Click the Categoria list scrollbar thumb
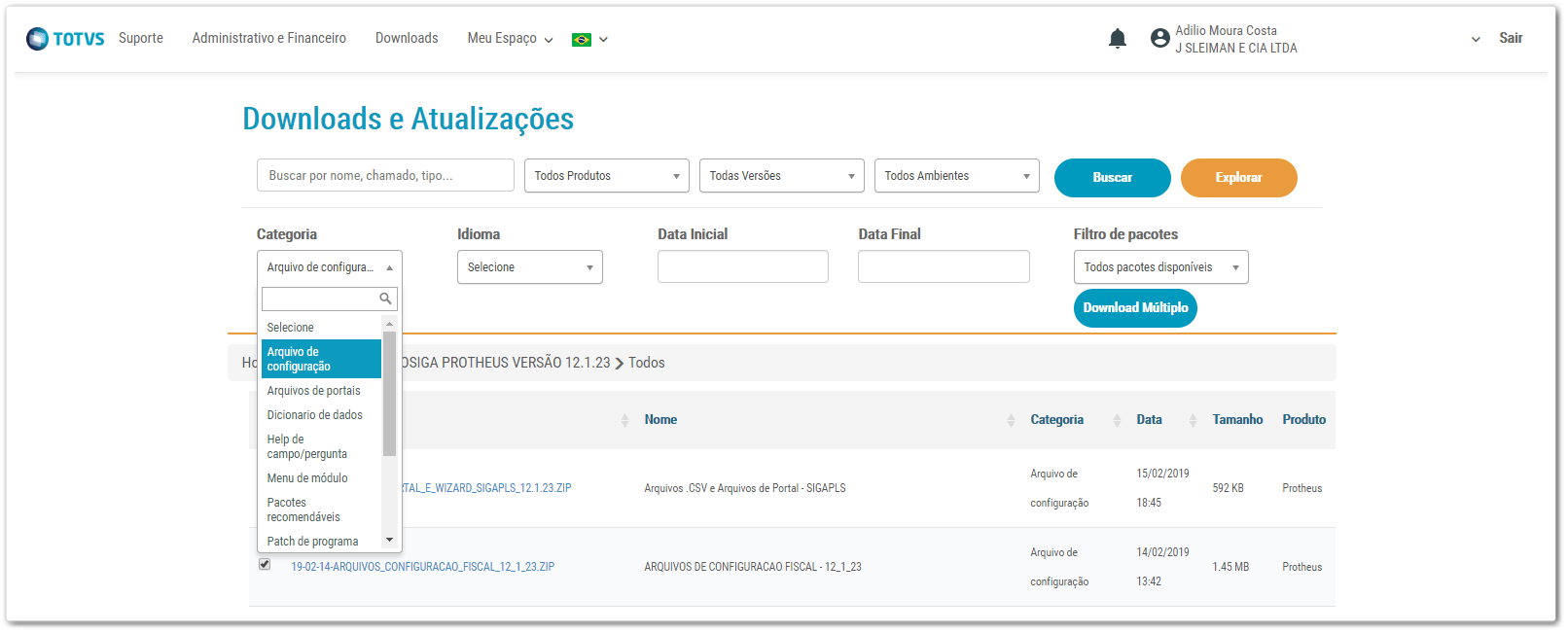 coord(389,394)
